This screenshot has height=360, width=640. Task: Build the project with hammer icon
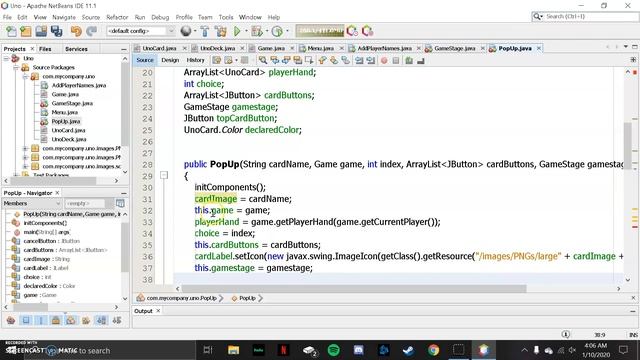[205, 31]
